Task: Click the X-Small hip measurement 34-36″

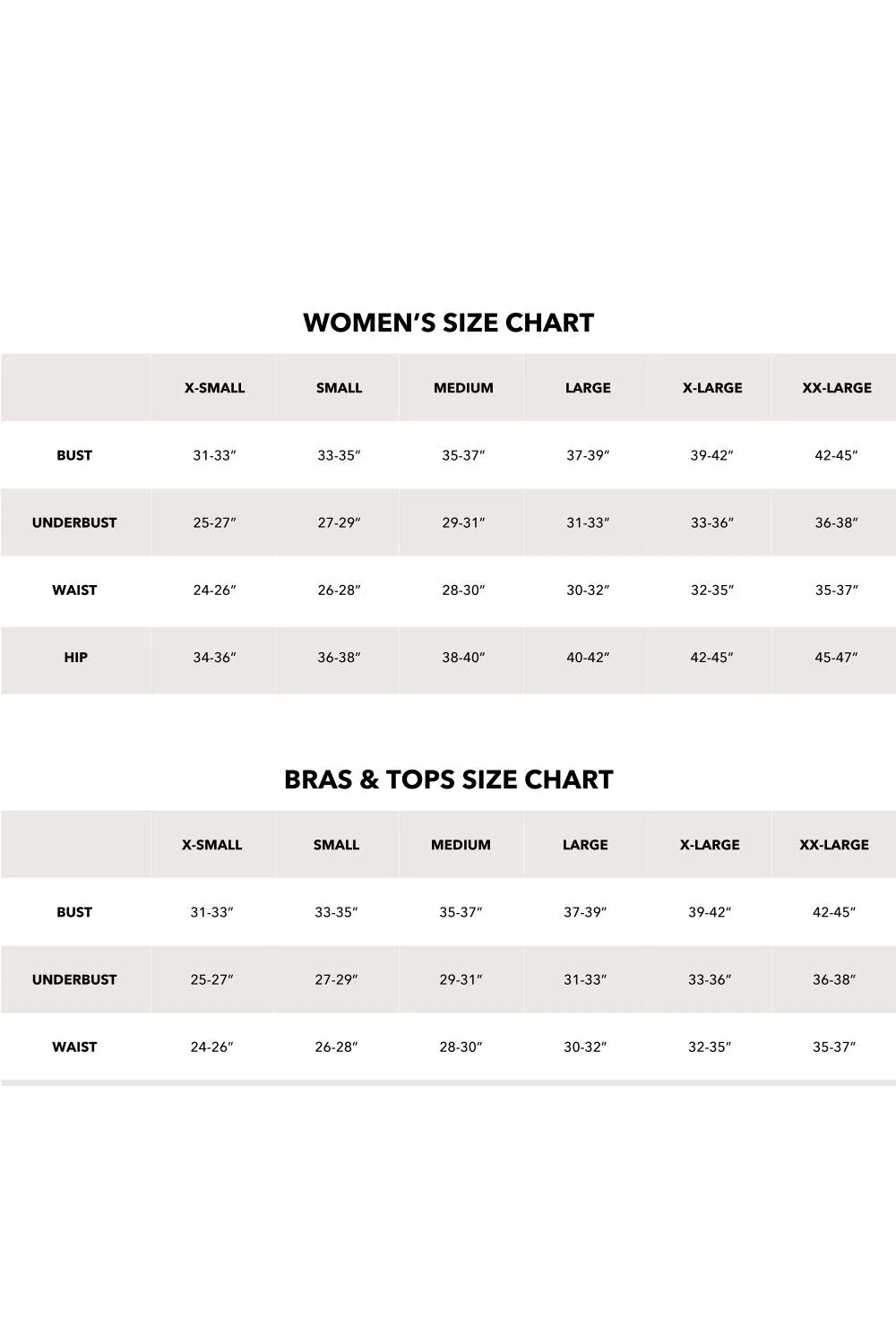Action: (x=214, y=658)
